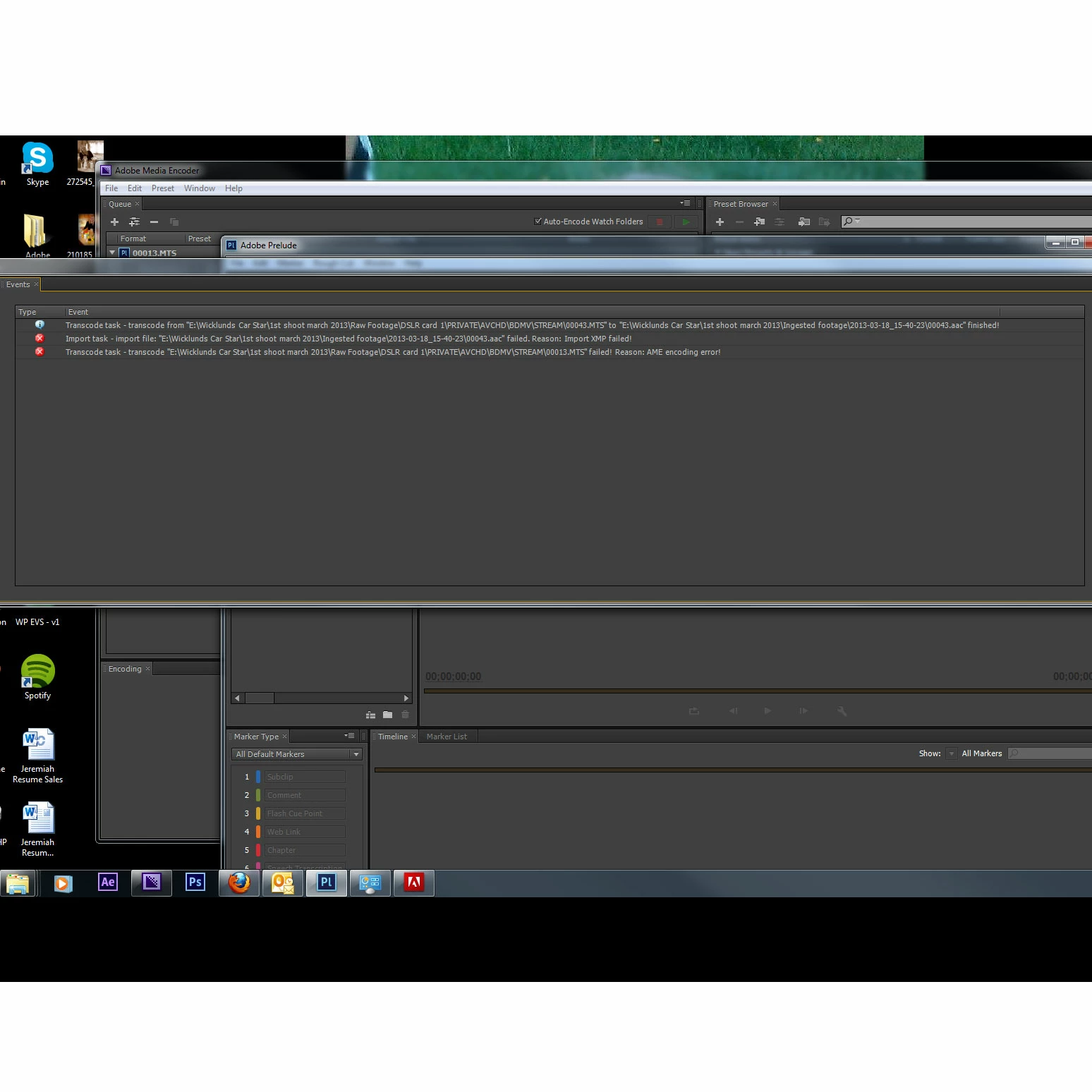Click the Spotify desktop shortcut

pyautogui.click(x=37, y=677)
